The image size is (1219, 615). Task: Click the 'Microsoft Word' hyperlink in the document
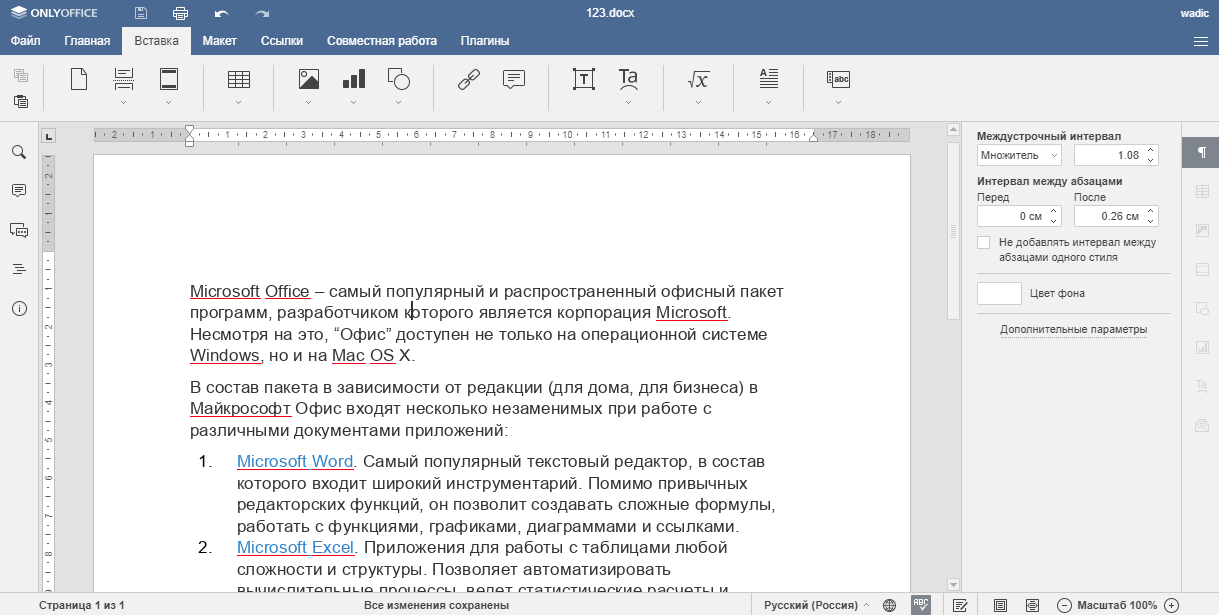click(294, 461)
